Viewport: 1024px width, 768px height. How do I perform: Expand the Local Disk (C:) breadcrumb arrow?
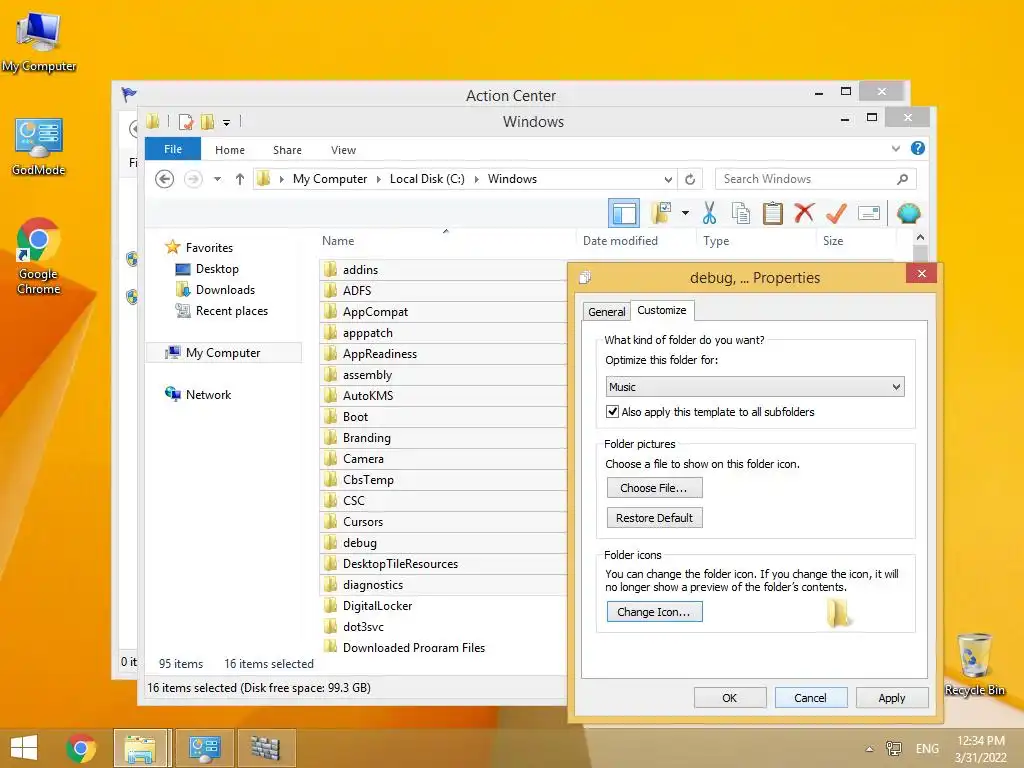pyautogui.click(x=476, y=179)
